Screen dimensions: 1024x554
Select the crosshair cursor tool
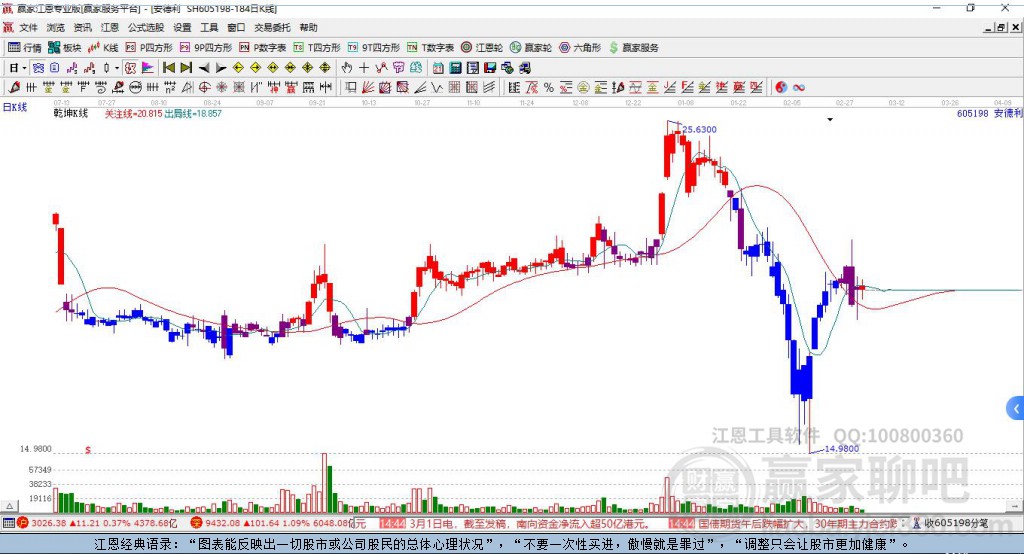click(364, 67)
